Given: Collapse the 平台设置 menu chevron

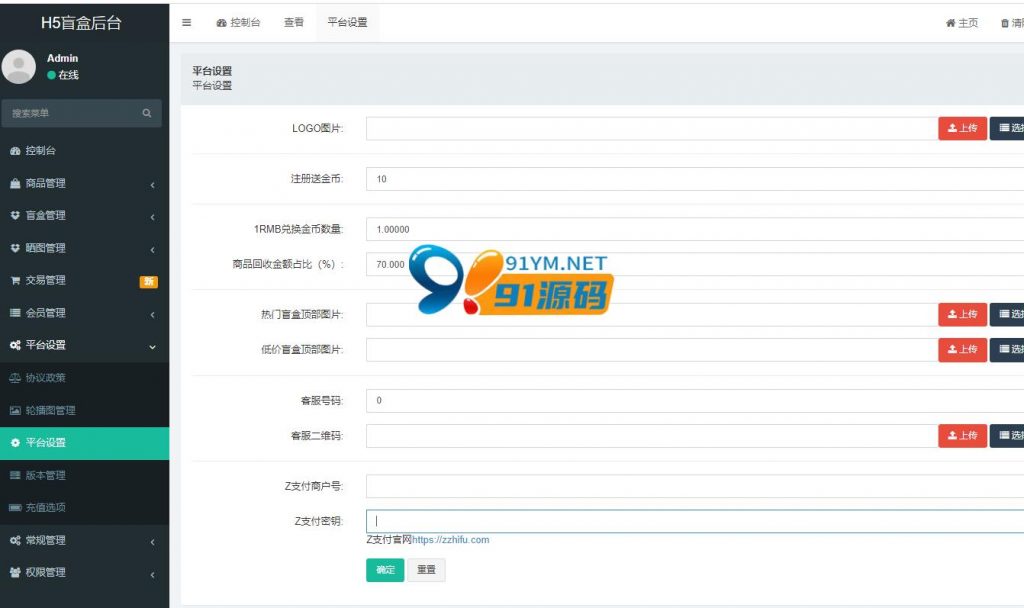Looking at the screenshot, I should point(152,347).
